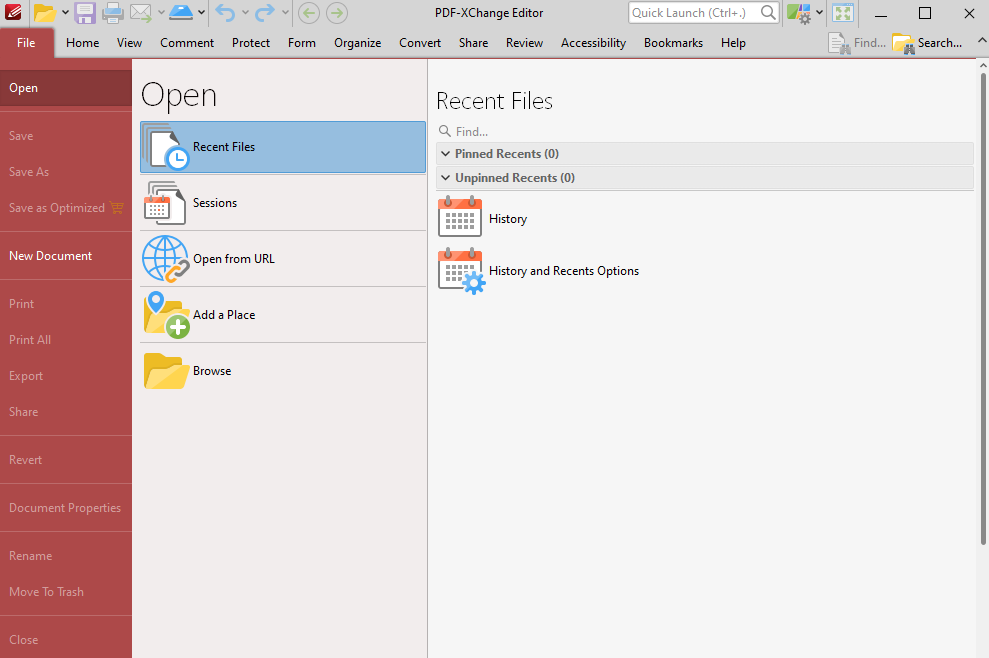The height and width of the screenshot is (658, 989).
Task: Click the Save icon in quick access toolbar
Action: (x=85, y=12)
